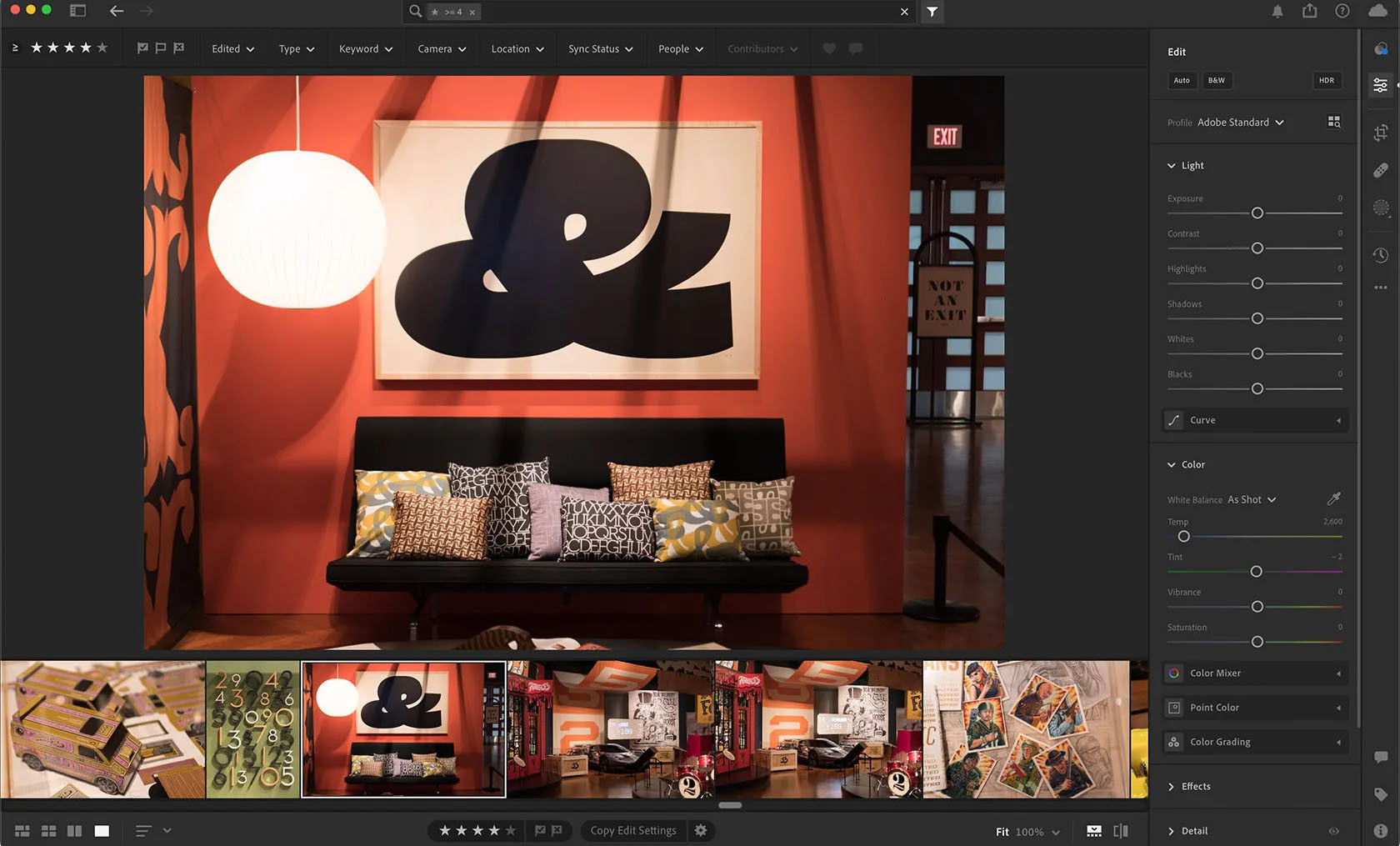Open the White Balance As Shot dropdown
1400x846 pixels.
(1251, 500)
